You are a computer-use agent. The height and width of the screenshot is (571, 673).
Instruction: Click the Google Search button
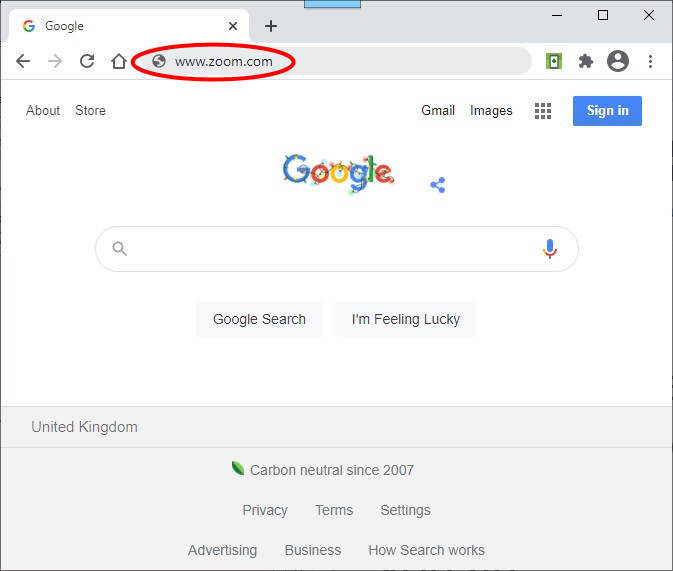(259, 319)
